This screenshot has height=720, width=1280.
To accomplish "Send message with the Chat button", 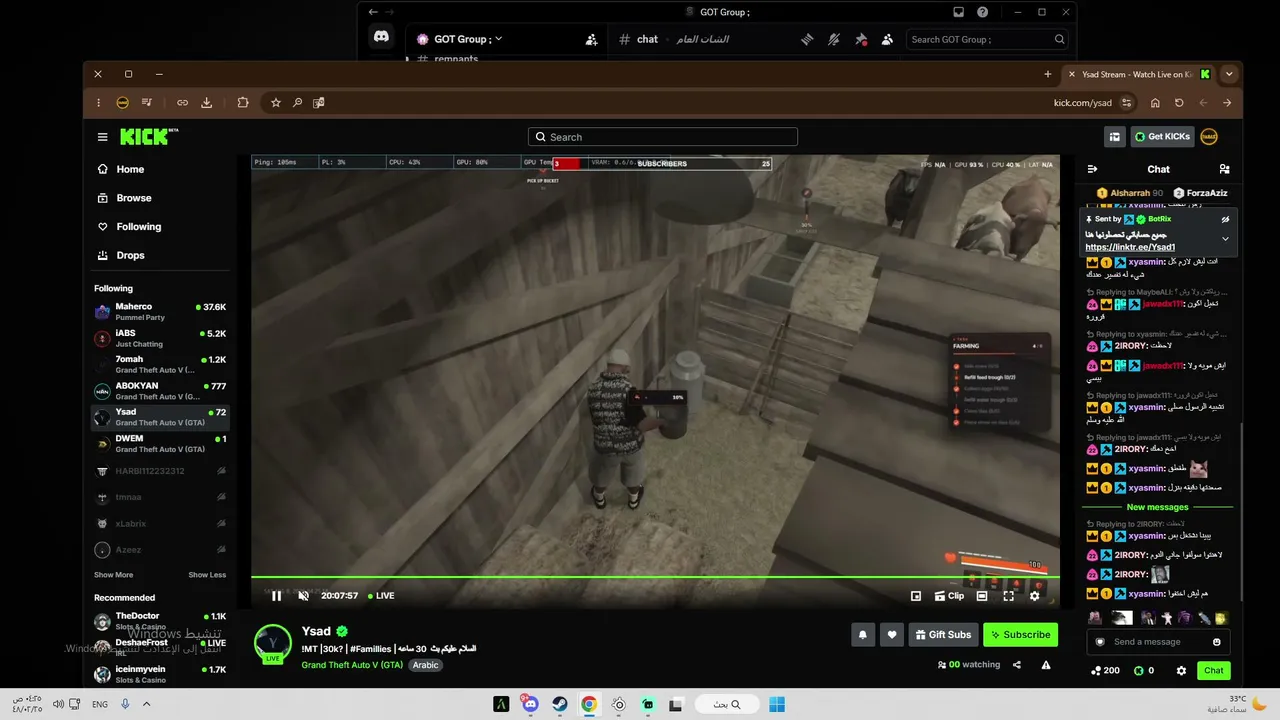I will point(1214,670).
